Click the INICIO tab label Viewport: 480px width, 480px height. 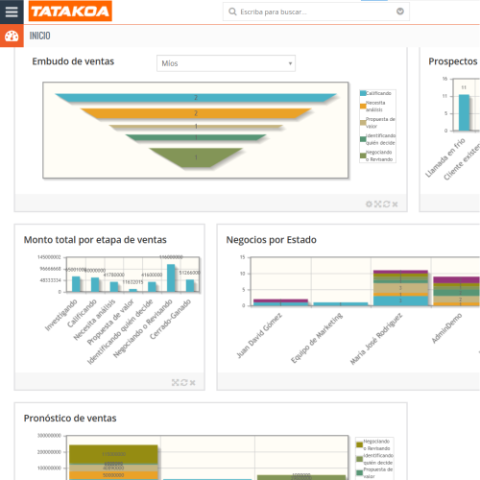pyautogui.click(x=40, y=36)
